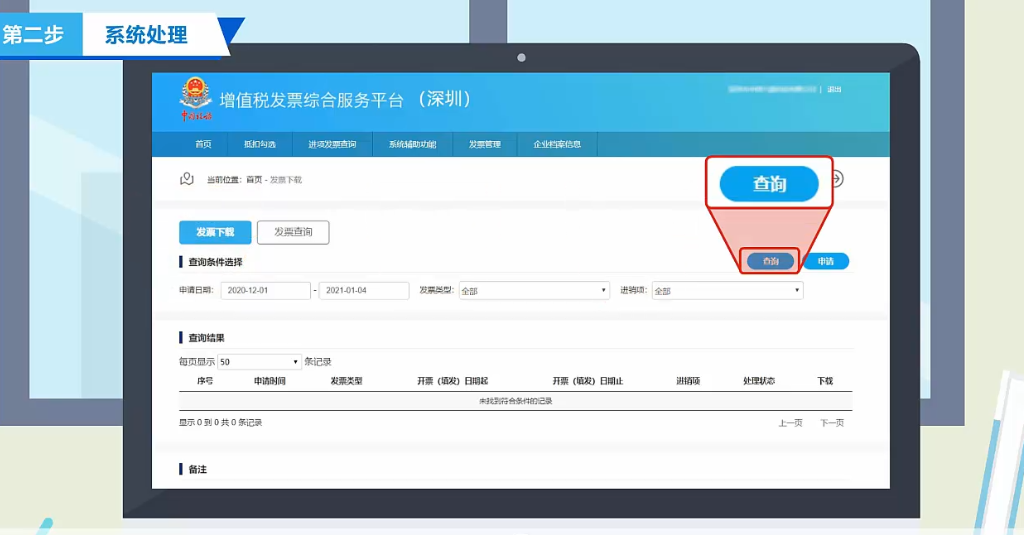The height and width of the screenshot is (535, 1024).
Task: Switch to the 发票下载 tab
Action: 215,232
